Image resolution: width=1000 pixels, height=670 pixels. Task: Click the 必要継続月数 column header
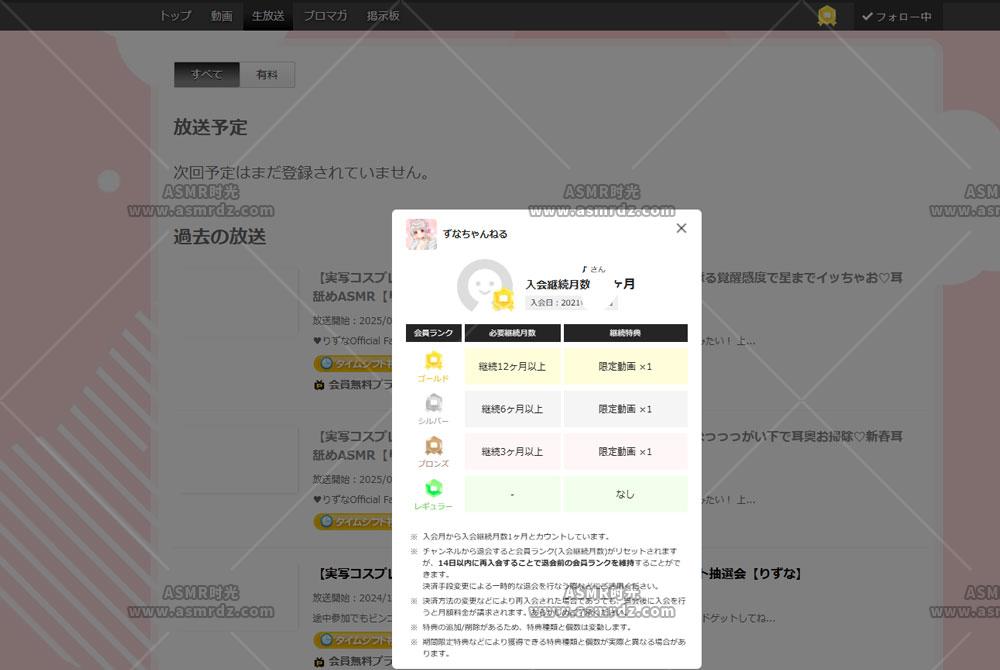point(512,333)
